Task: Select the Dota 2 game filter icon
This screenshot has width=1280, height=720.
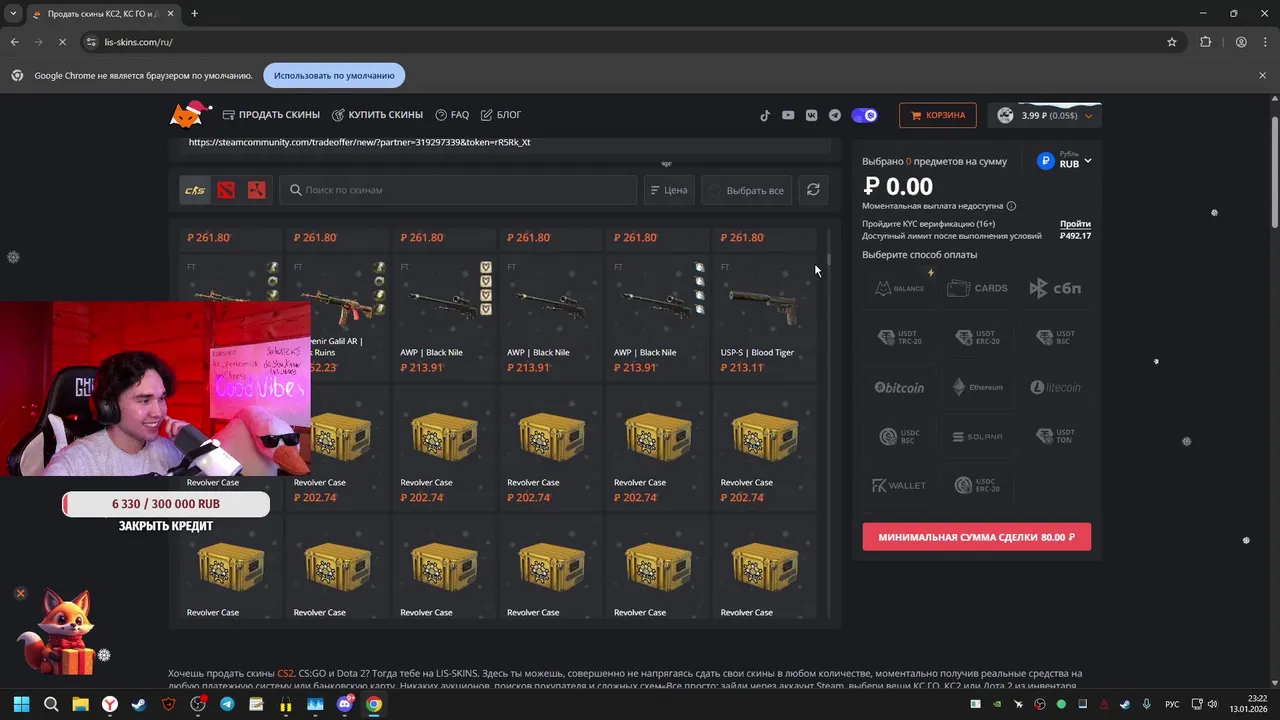Action: (x=226, y=190)
